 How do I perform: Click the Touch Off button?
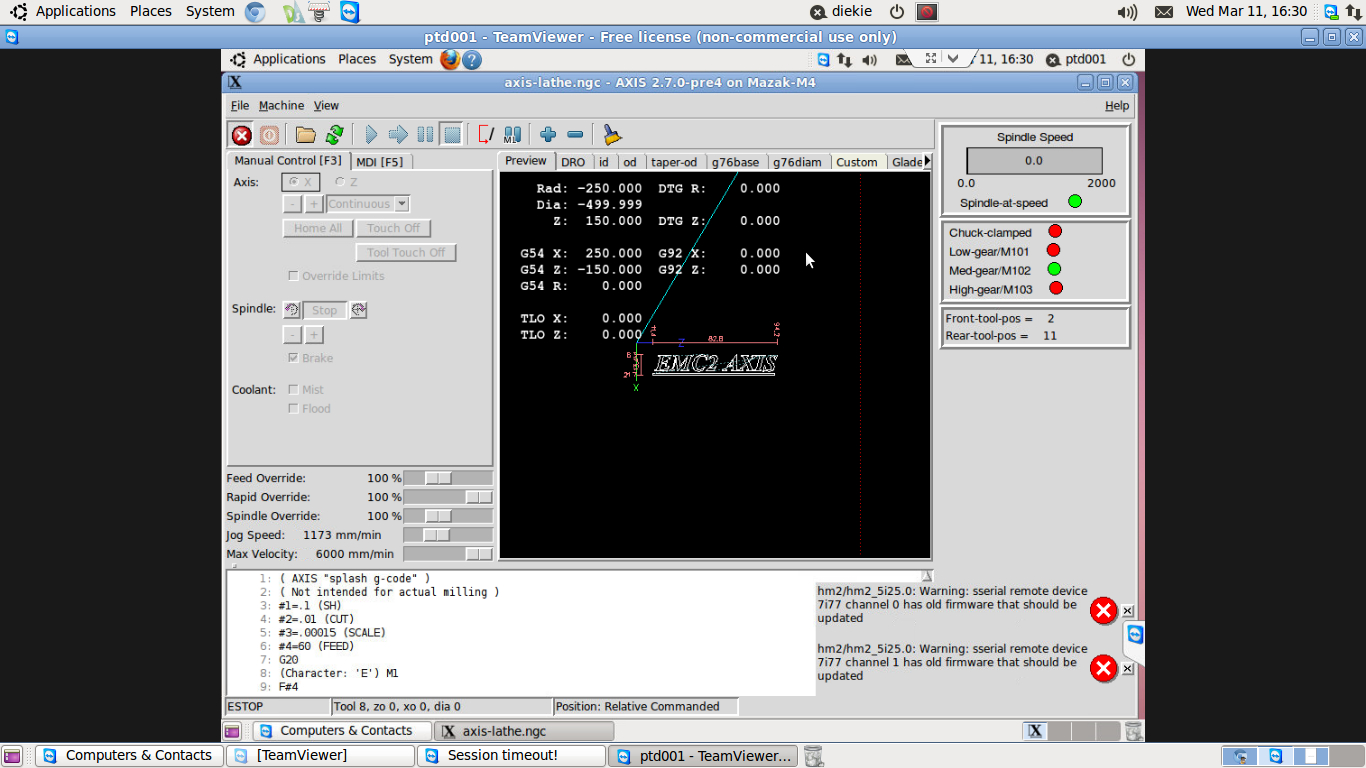click(x=393, y=228)
